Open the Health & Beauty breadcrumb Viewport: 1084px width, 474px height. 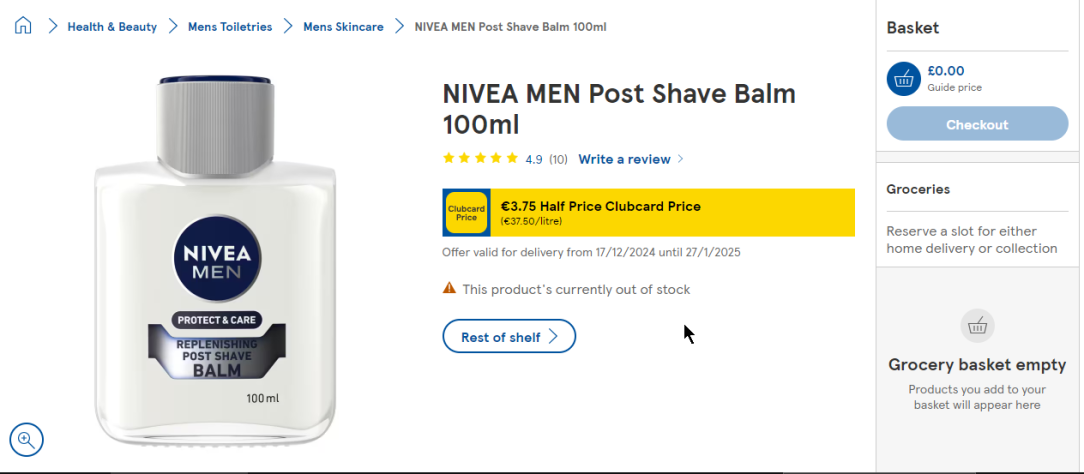point(112,27)
